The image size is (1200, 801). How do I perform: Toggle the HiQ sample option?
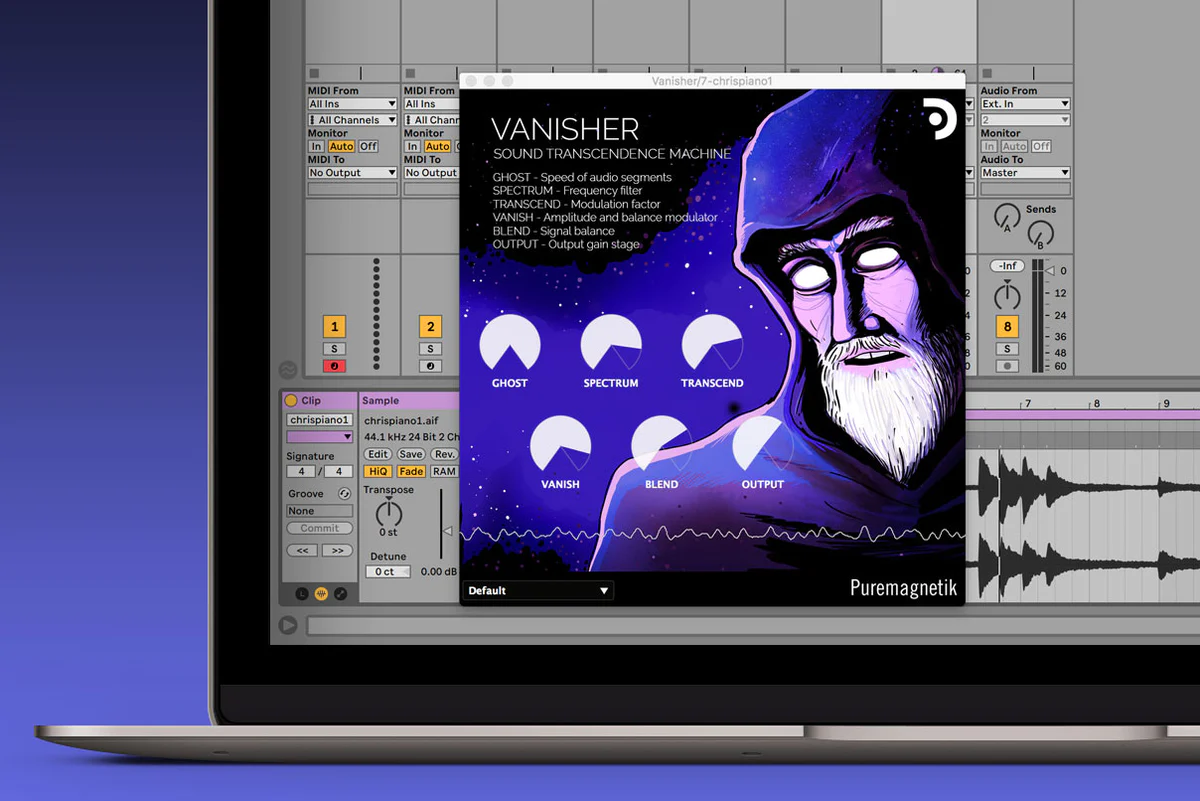378,472
